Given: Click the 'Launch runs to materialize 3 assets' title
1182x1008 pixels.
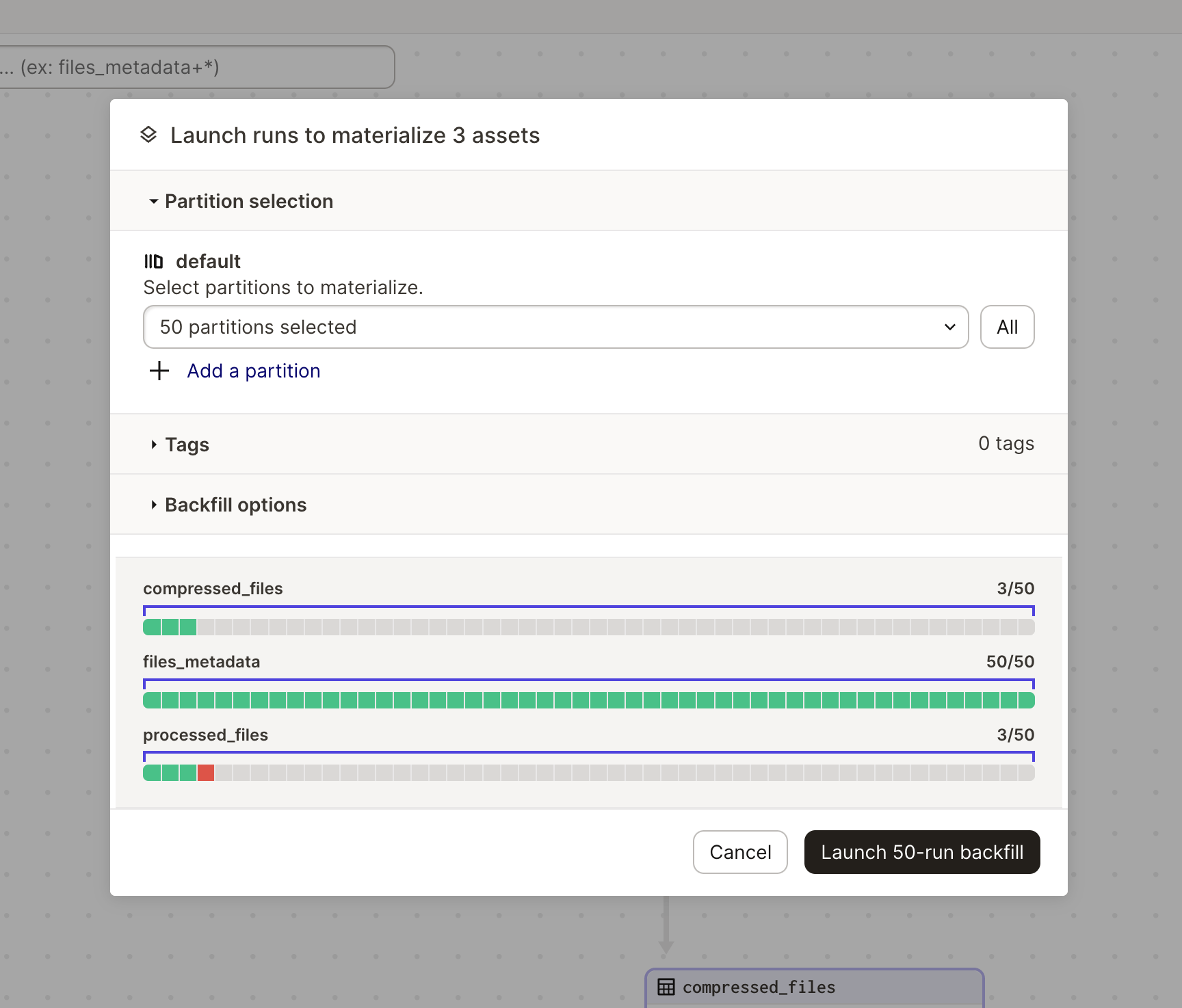Looking at the screenshot, I should tap(355, 135).
